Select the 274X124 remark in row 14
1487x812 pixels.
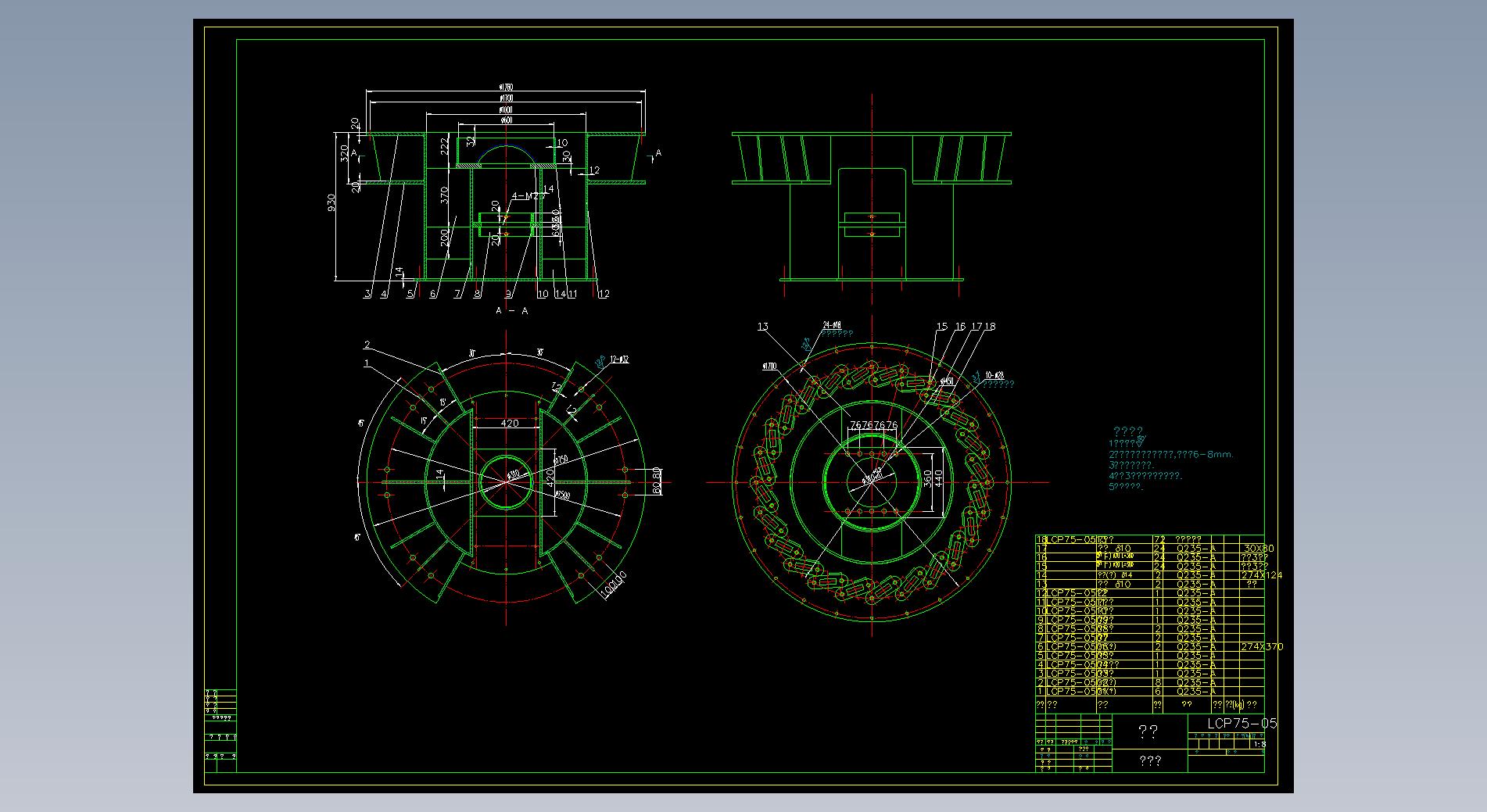coord(1262,575)
